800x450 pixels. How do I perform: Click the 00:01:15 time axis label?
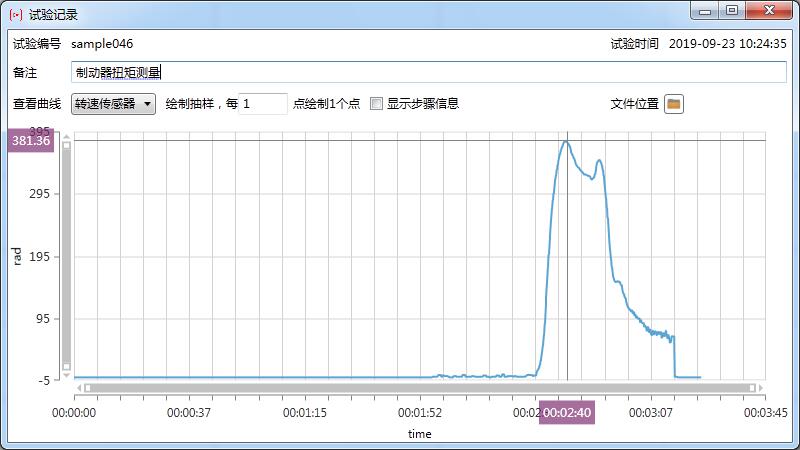coord(305,413)
